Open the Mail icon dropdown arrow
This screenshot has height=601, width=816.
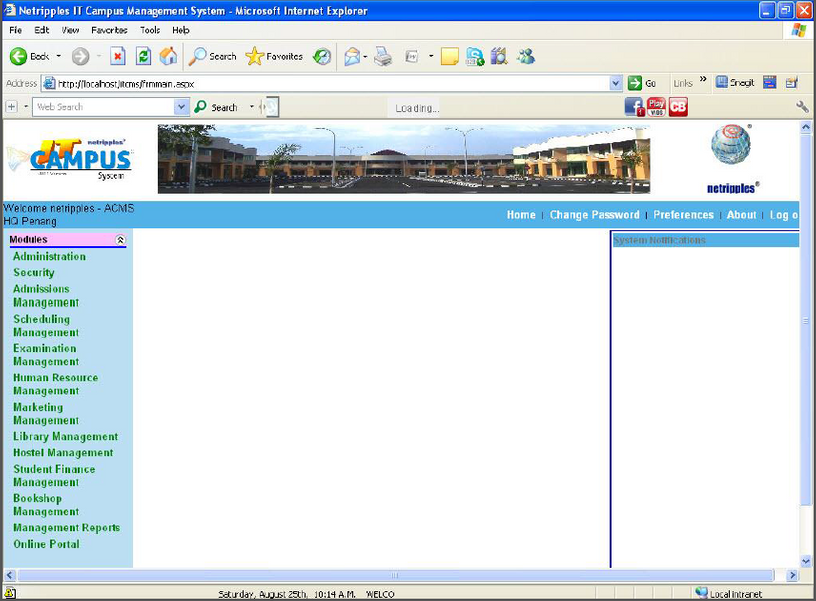(365, 56)
